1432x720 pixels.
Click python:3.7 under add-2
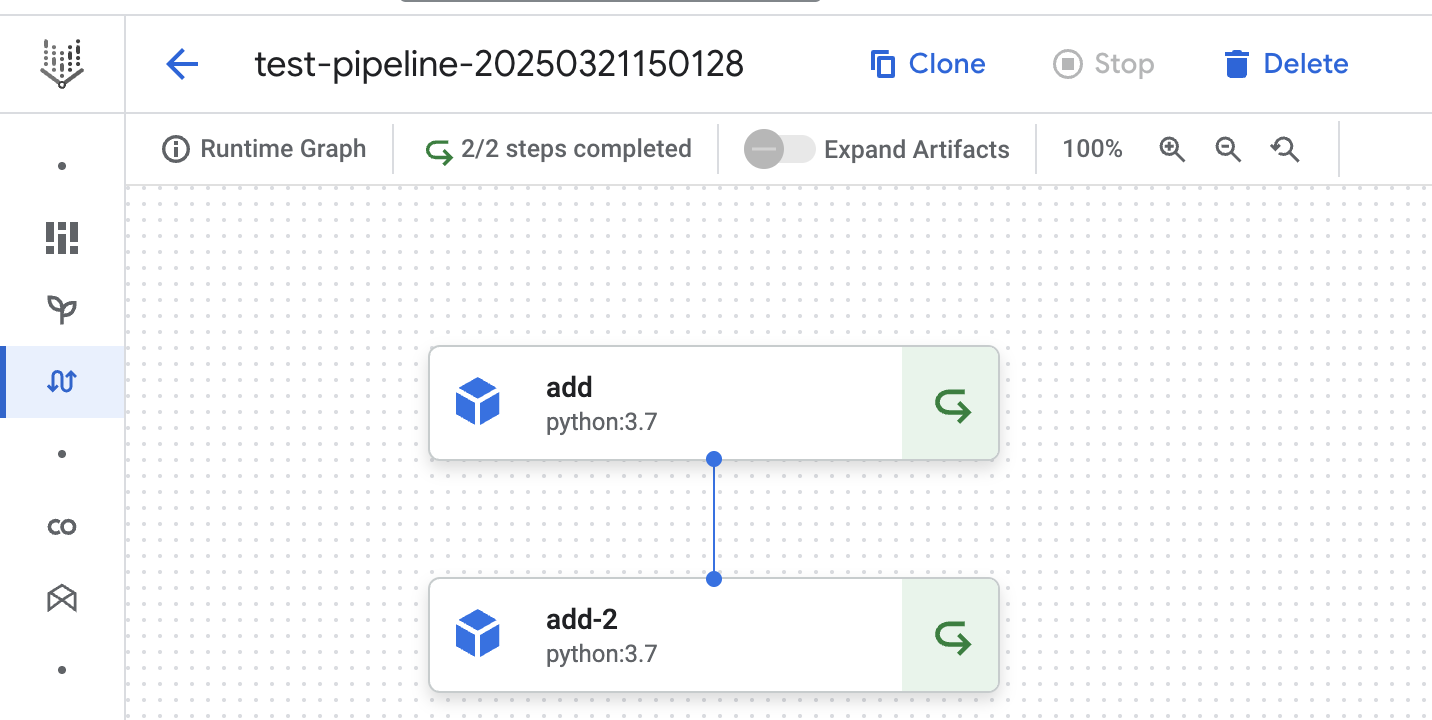601,654
